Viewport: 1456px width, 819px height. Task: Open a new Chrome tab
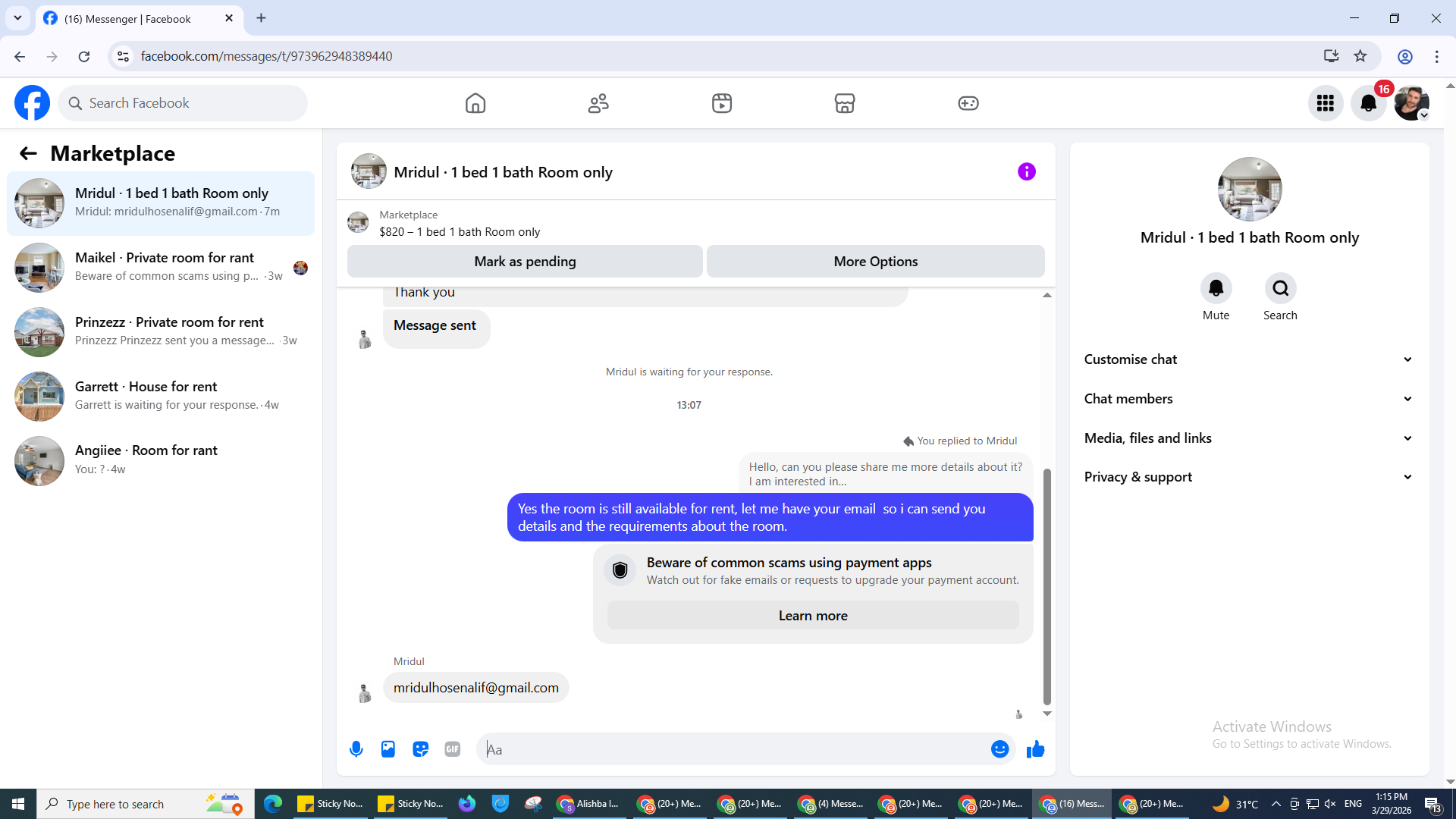click(261, 18)
